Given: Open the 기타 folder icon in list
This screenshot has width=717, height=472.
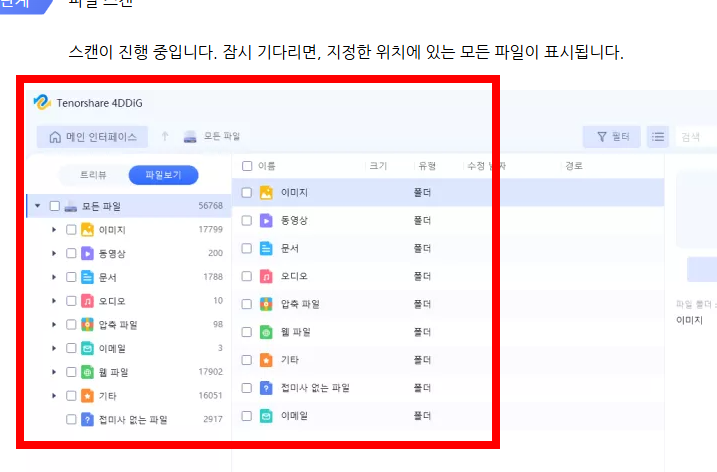Looking at the screenshot, I should (266, 360).
